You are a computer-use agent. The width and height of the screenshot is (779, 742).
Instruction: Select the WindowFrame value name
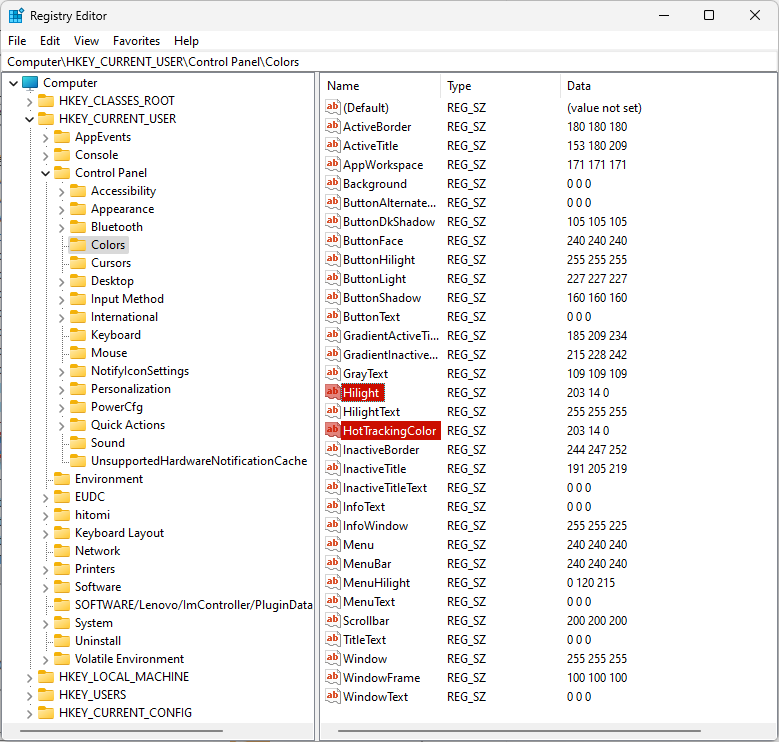point(382,677)
